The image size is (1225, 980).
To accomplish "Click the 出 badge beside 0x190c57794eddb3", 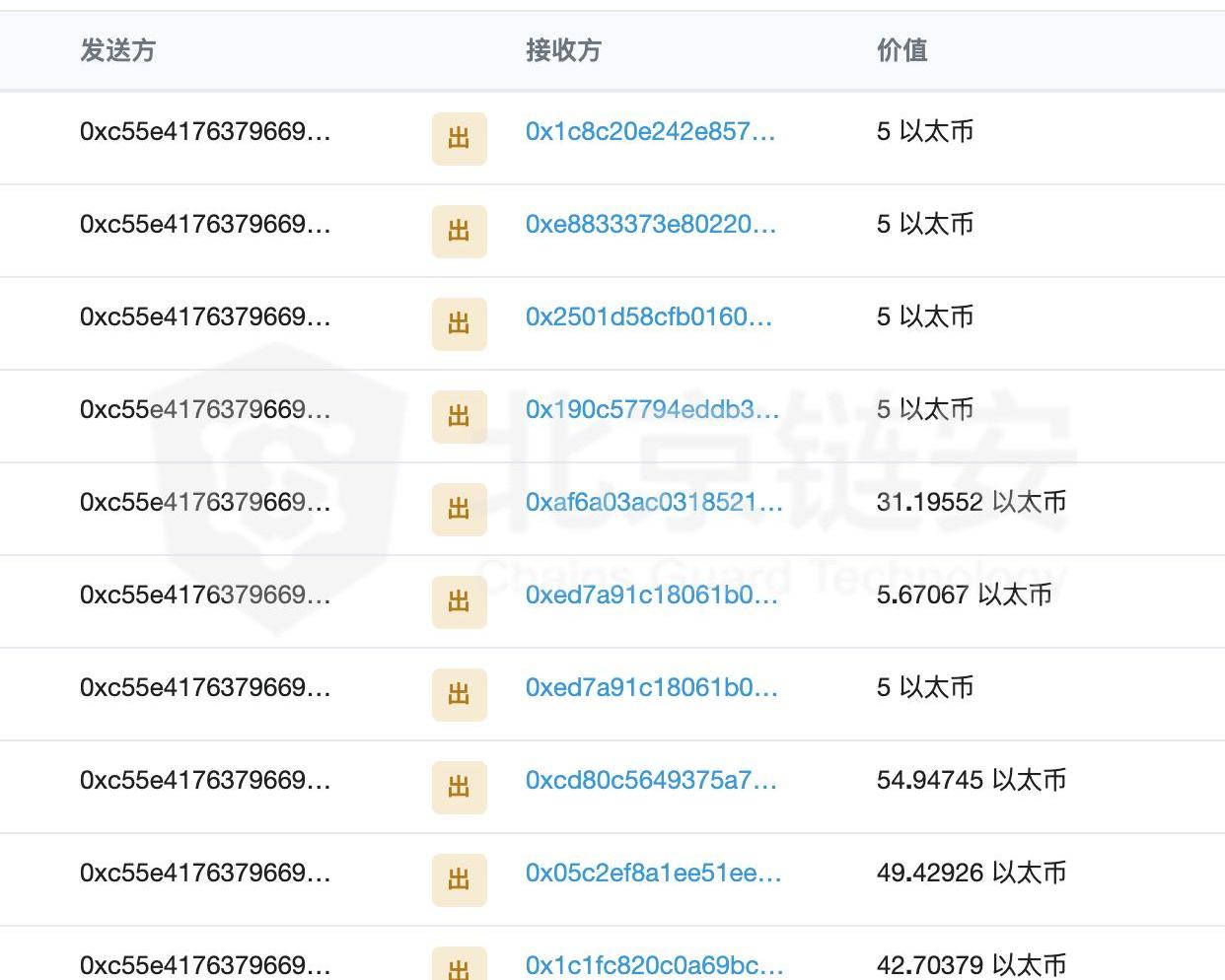I will click(x=459, y=416).
